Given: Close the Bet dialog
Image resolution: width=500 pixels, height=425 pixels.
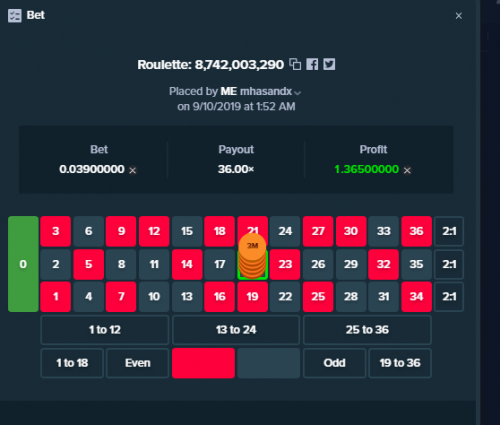Looking at the screenshot, I should [x=459, y=16].
